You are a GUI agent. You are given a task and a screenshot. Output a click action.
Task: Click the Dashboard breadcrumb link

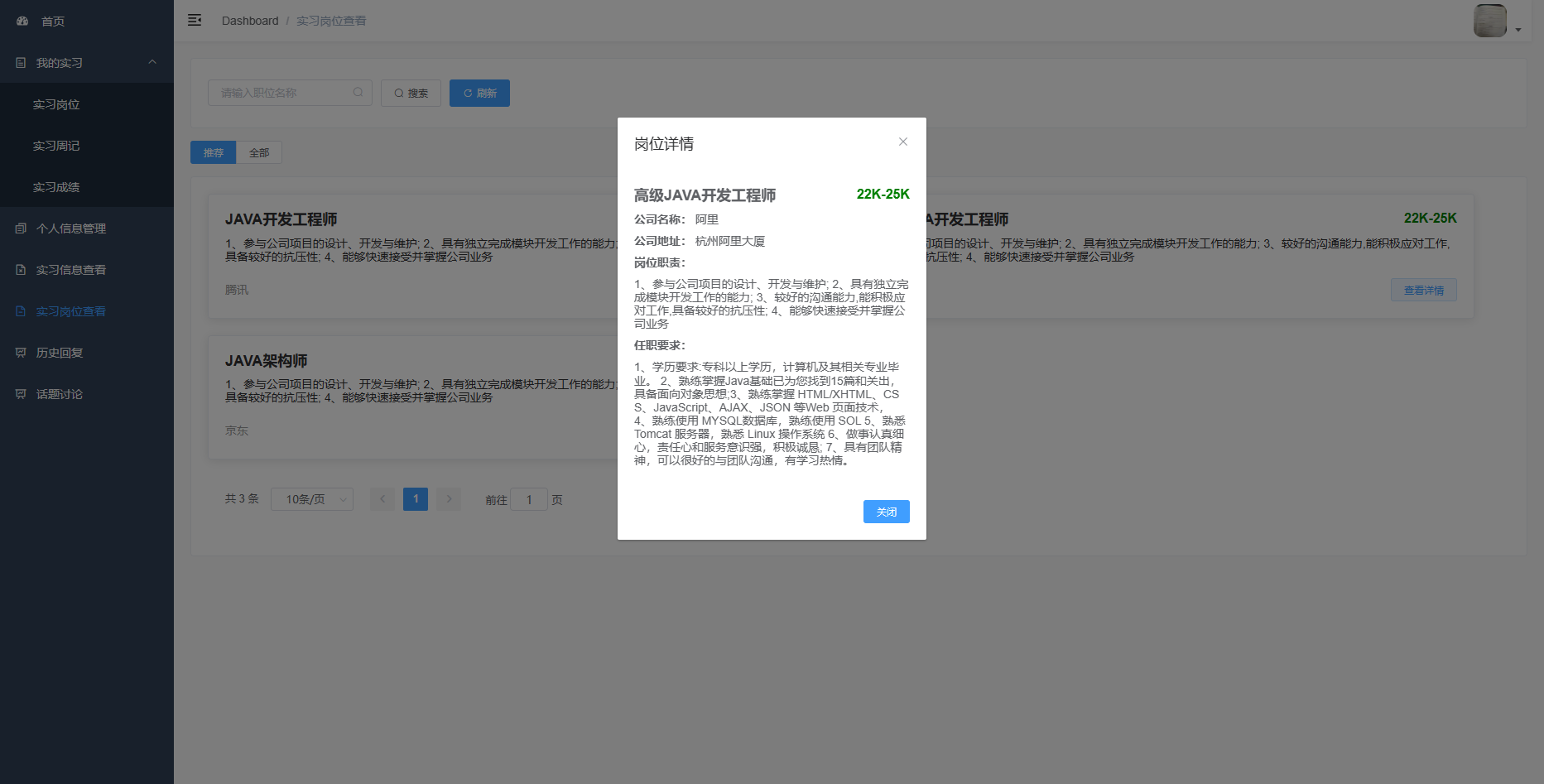coord(250,20)
